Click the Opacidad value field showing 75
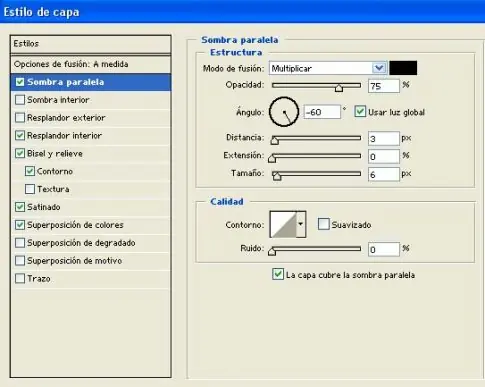The image size is (485, 387). [384, 86]
